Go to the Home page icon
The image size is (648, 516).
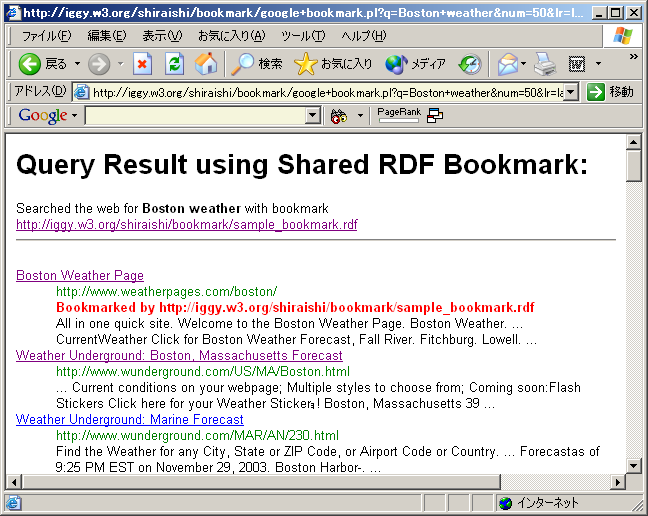click(x=206, y=64)
